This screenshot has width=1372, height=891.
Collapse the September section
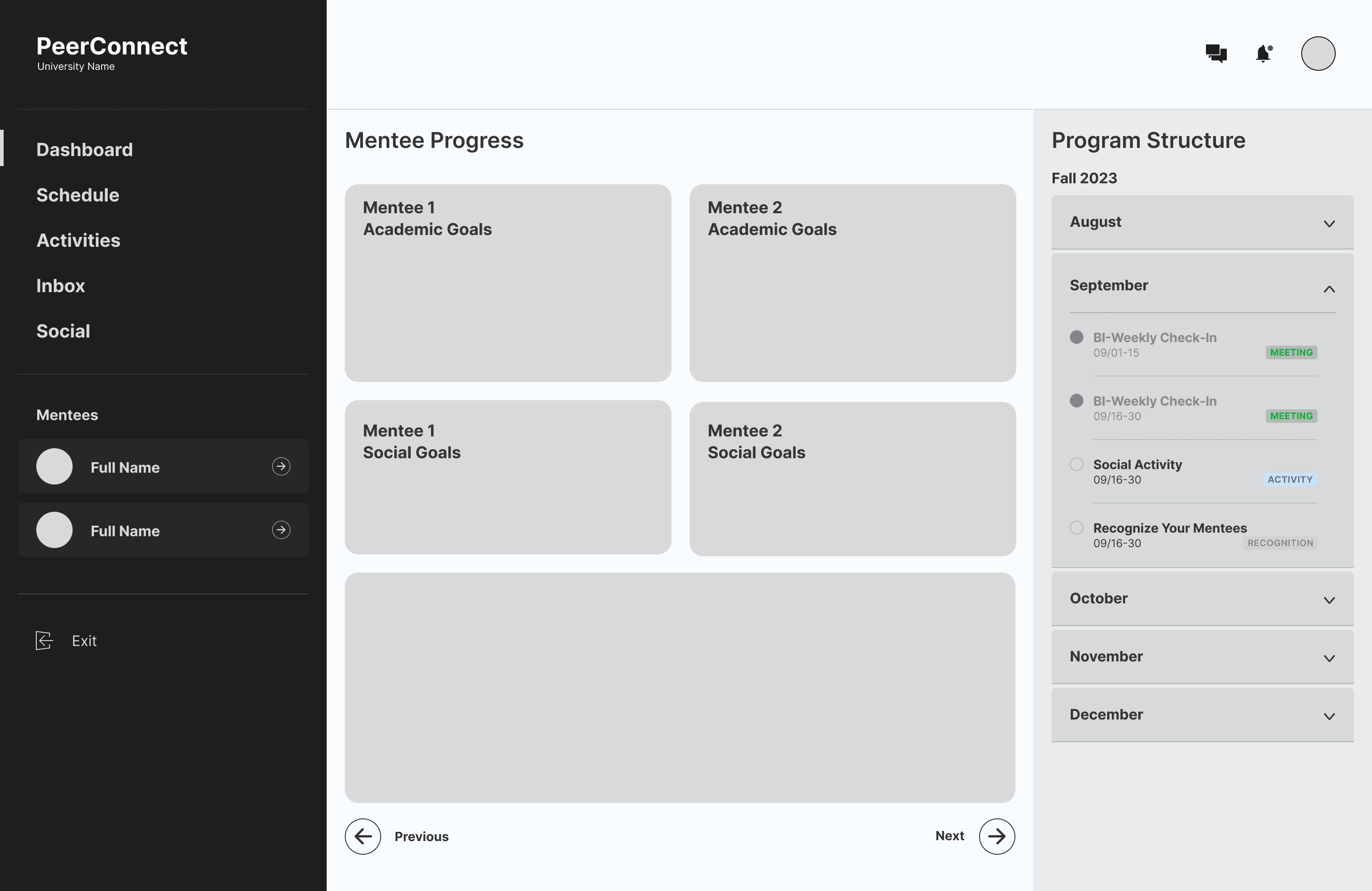1329,289
